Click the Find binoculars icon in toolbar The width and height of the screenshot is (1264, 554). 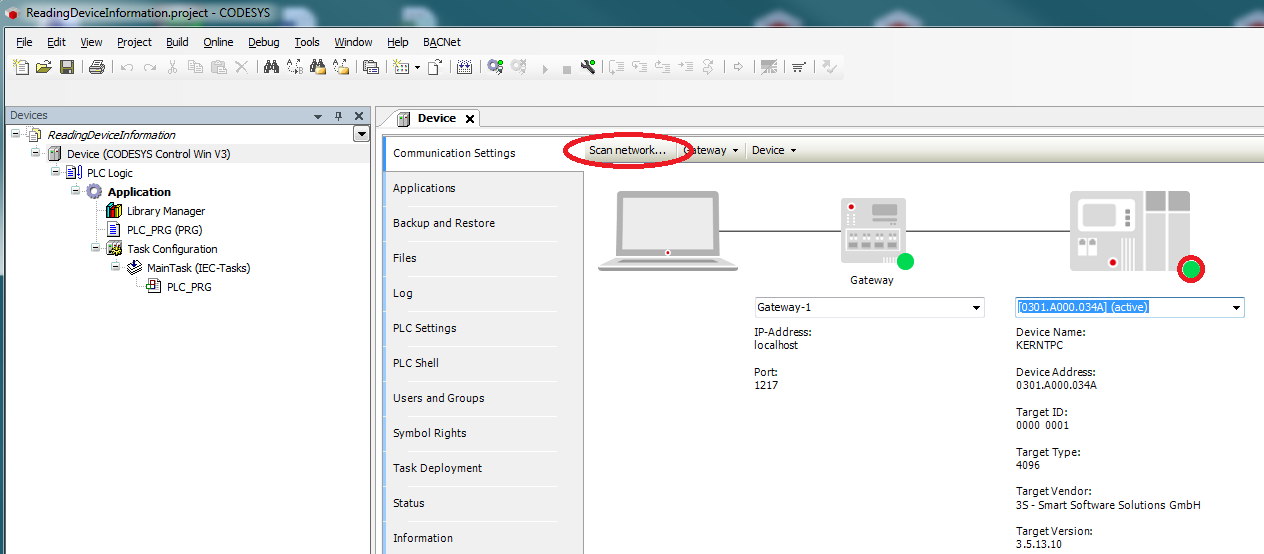(270, 67)
